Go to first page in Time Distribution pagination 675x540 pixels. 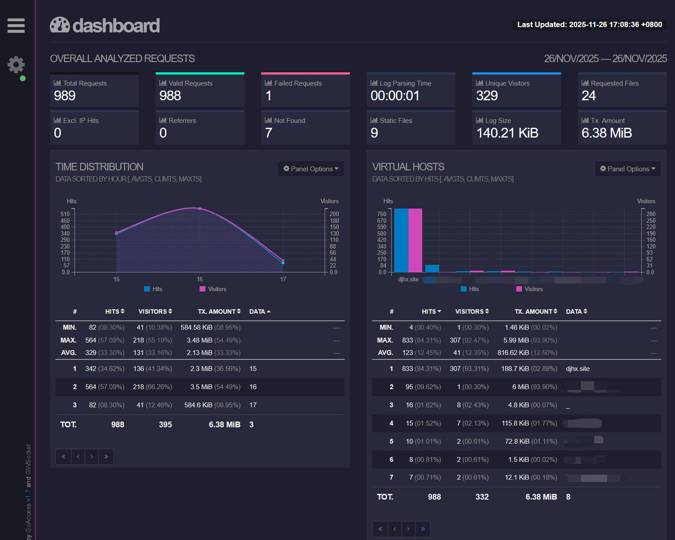63,456
